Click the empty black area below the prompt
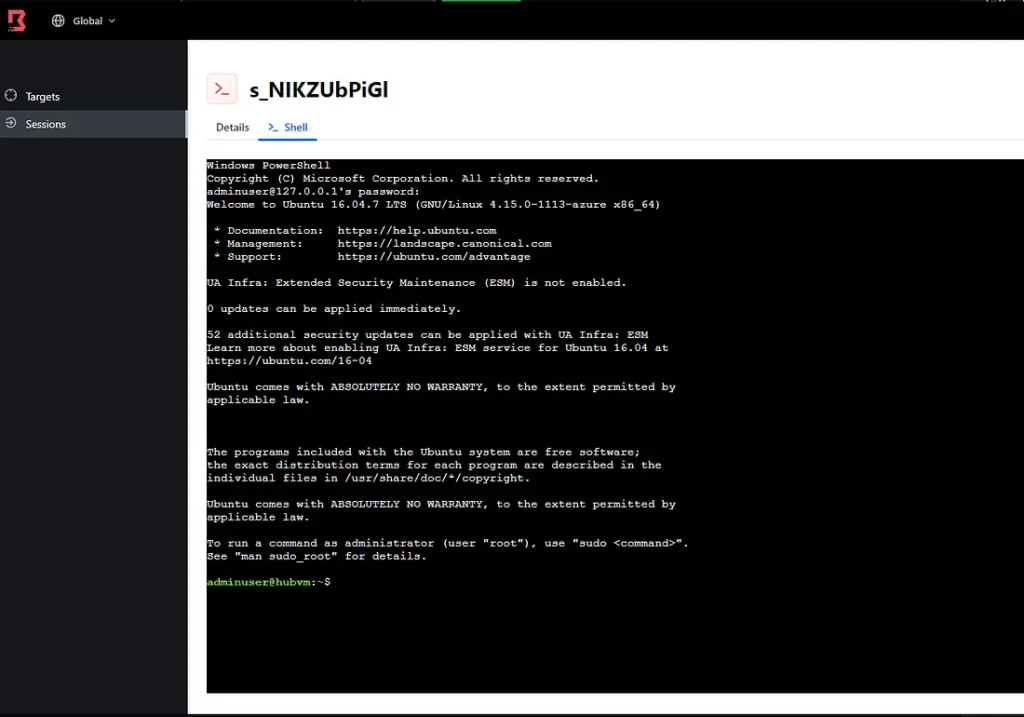This screenshot has height=717, width=1024. 600,640
